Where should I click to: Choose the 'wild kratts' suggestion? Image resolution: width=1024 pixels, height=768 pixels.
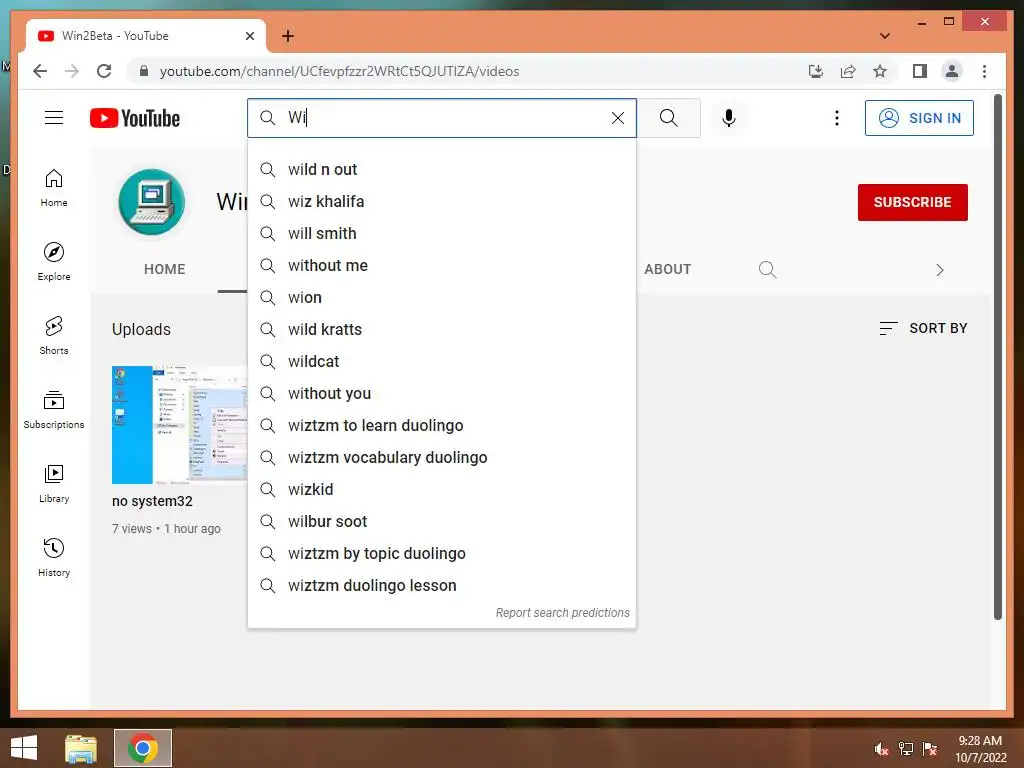coord(442,330)
